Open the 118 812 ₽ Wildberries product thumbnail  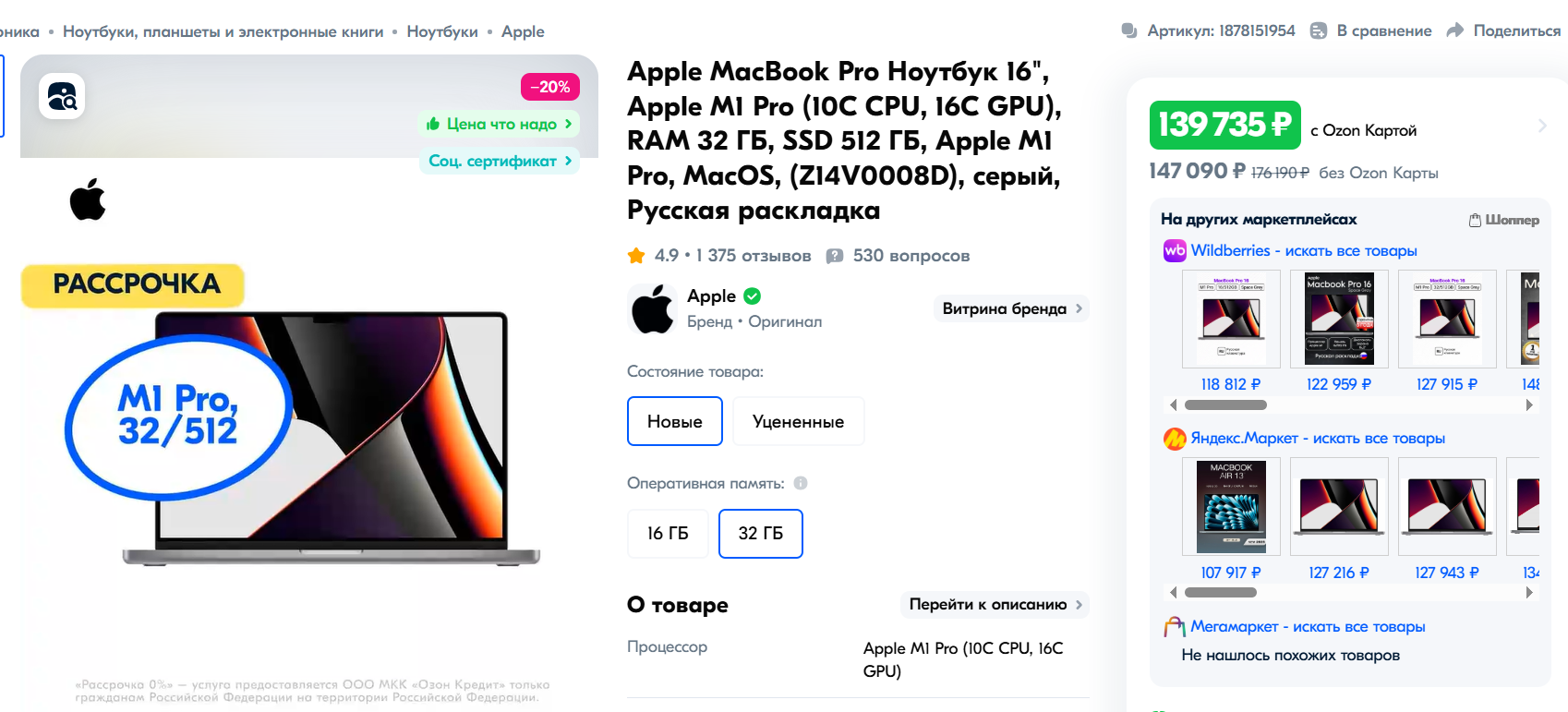[1231, 319]
